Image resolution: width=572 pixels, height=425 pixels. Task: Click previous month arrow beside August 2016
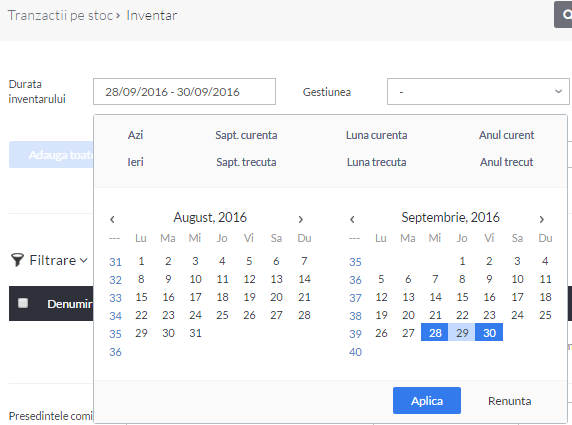112,219
